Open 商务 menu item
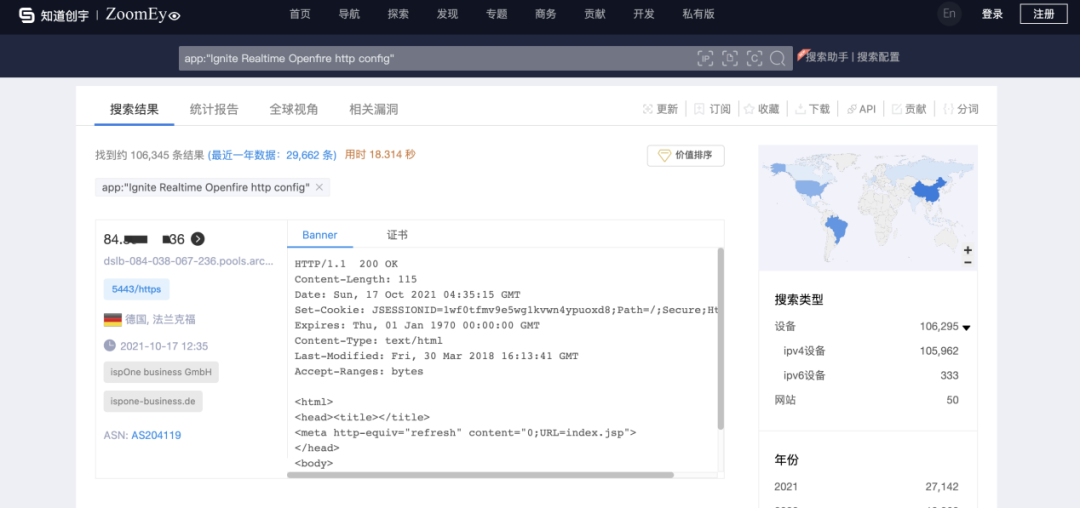 pos(546,14)
